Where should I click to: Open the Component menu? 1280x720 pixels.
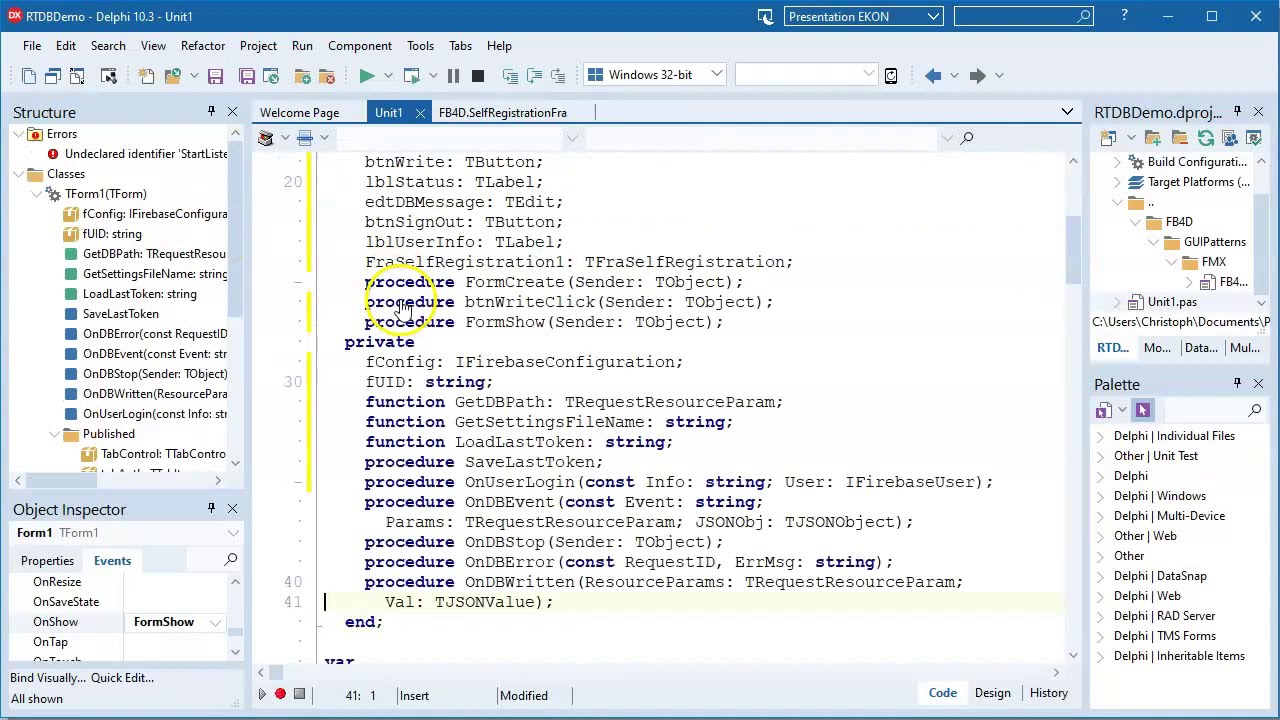click(360, 46)
